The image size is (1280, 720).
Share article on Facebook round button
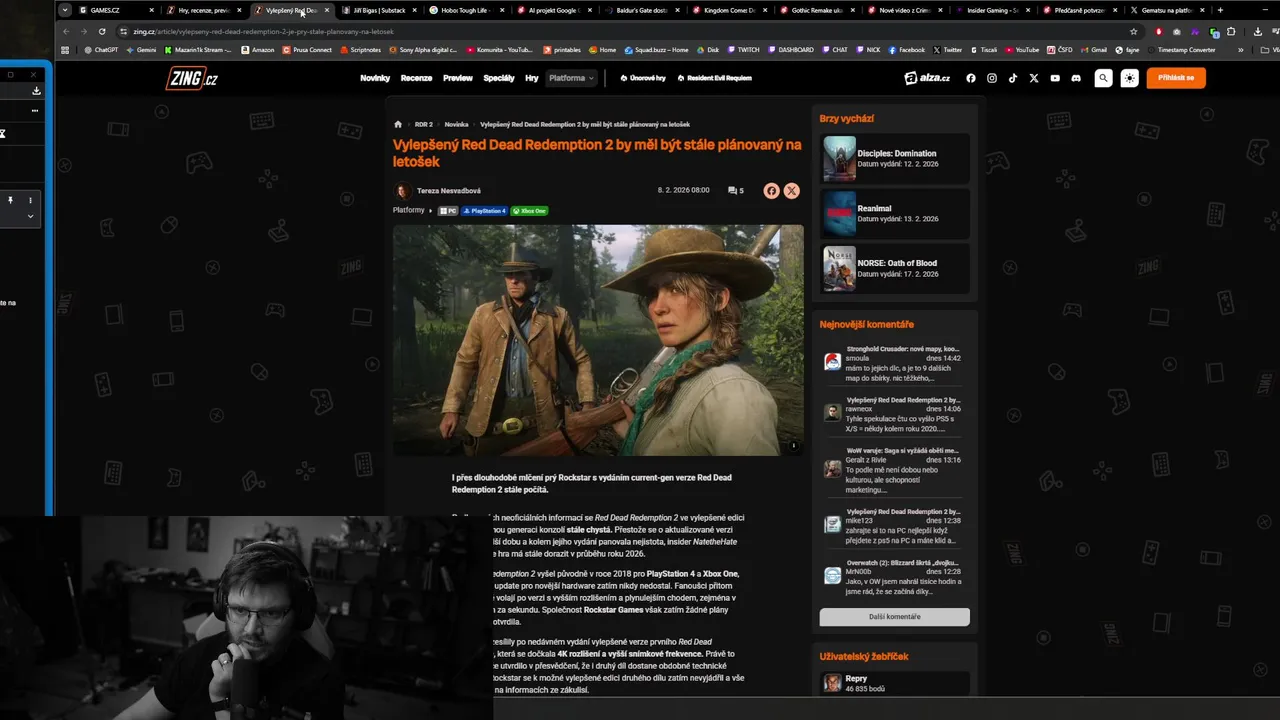pos(771,191)
